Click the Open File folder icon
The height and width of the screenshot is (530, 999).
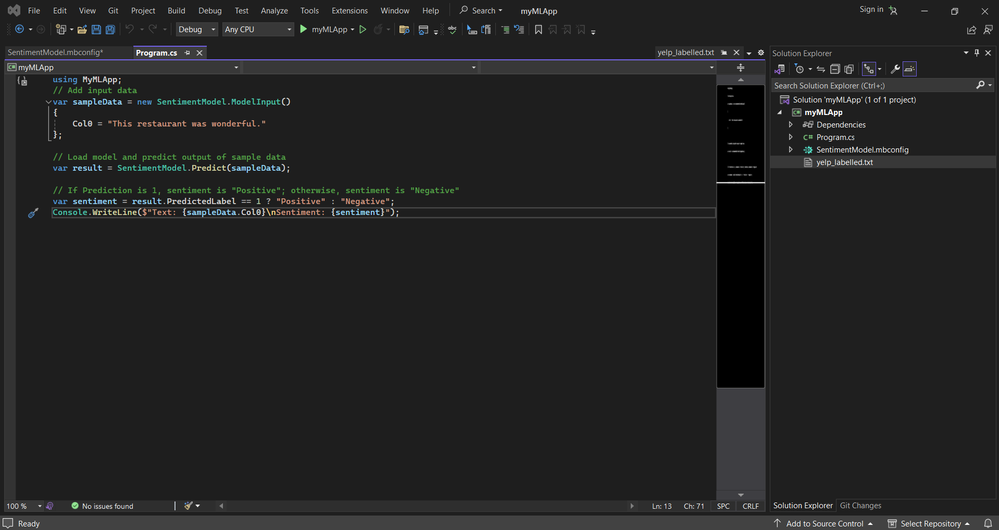coord(83,29)
